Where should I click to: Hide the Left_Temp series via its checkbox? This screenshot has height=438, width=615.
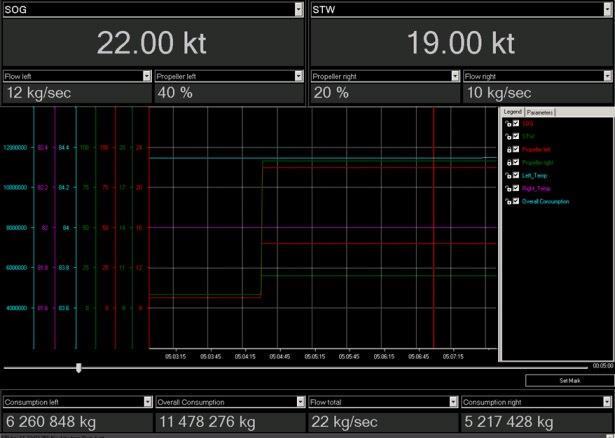pos(517,175)
